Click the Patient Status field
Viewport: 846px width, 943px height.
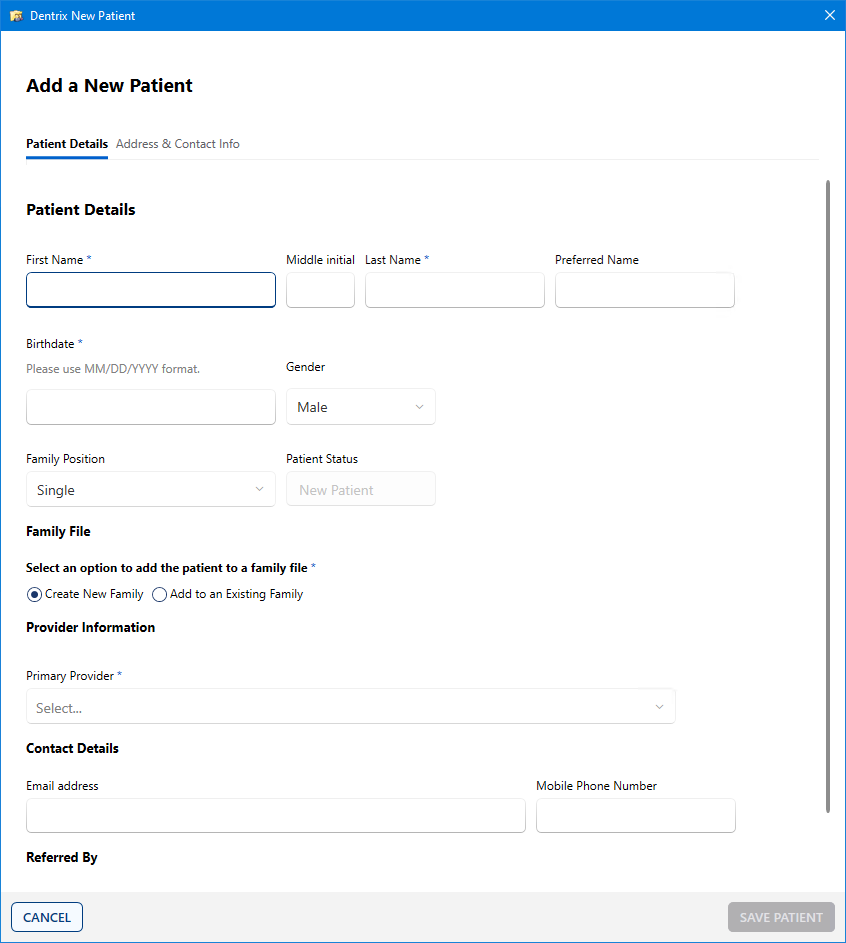click(360, 490)
